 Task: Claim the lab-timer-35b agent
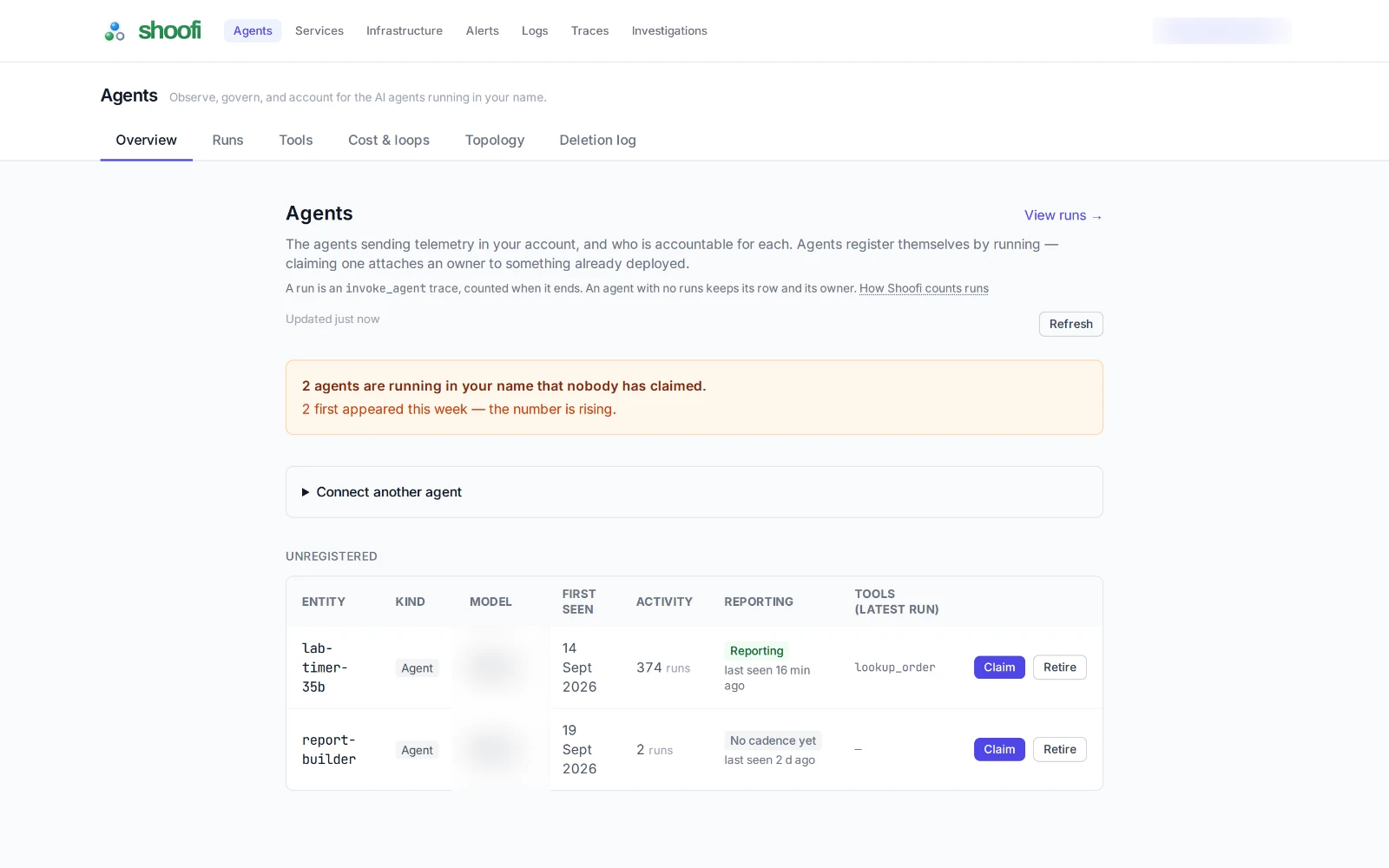999,667
